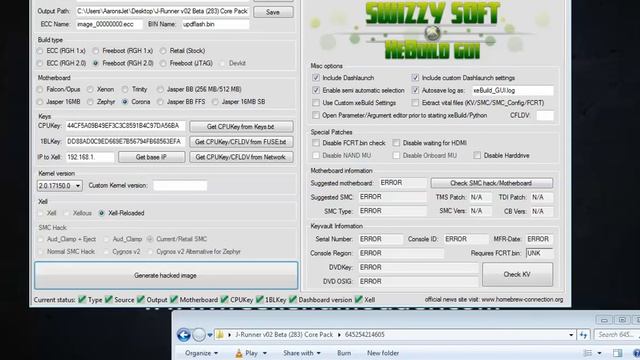Image resolution: width=640 pixels, height=360 pixels.
Task: Click the Check KV button
Action: point(517,275)
